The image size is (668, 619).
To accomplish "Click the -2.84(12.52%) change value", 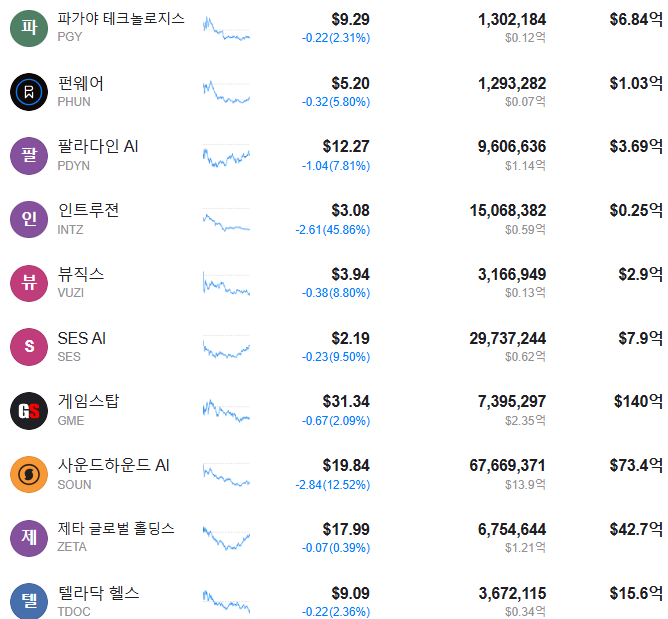I will pyautogui.click(x=333, y=484).
